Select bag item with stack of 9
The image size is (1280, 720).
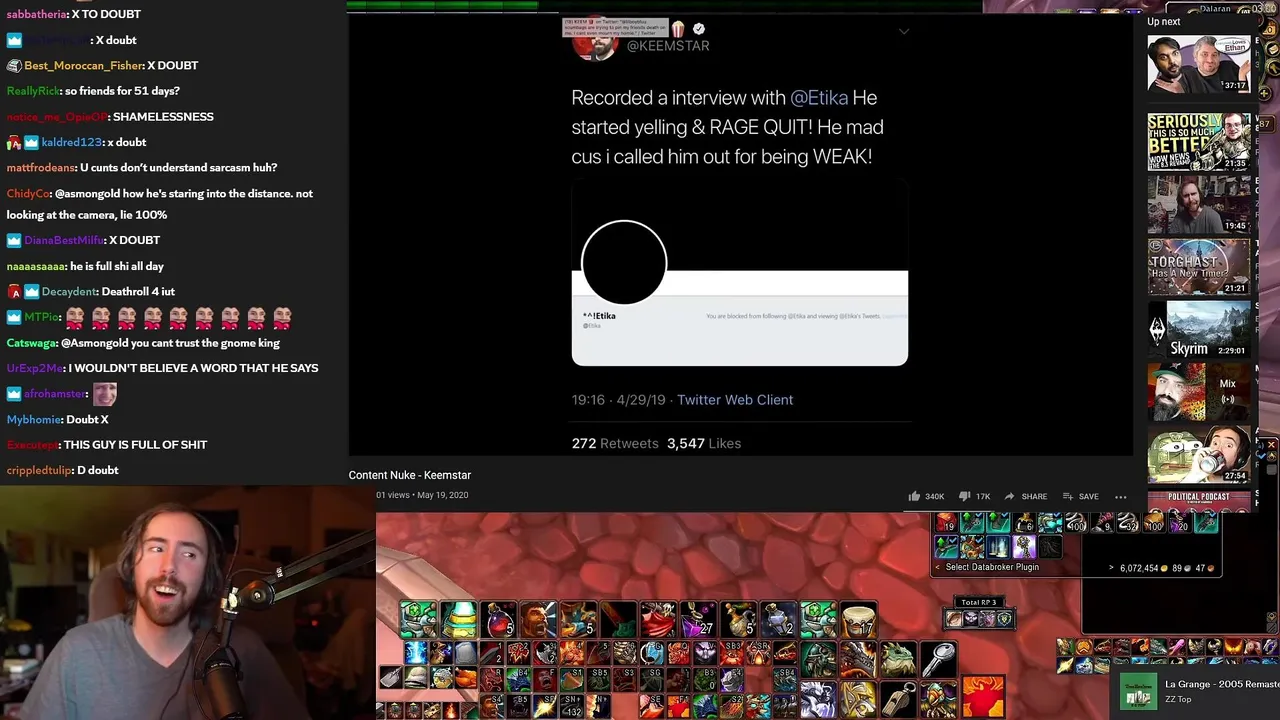1102,522
